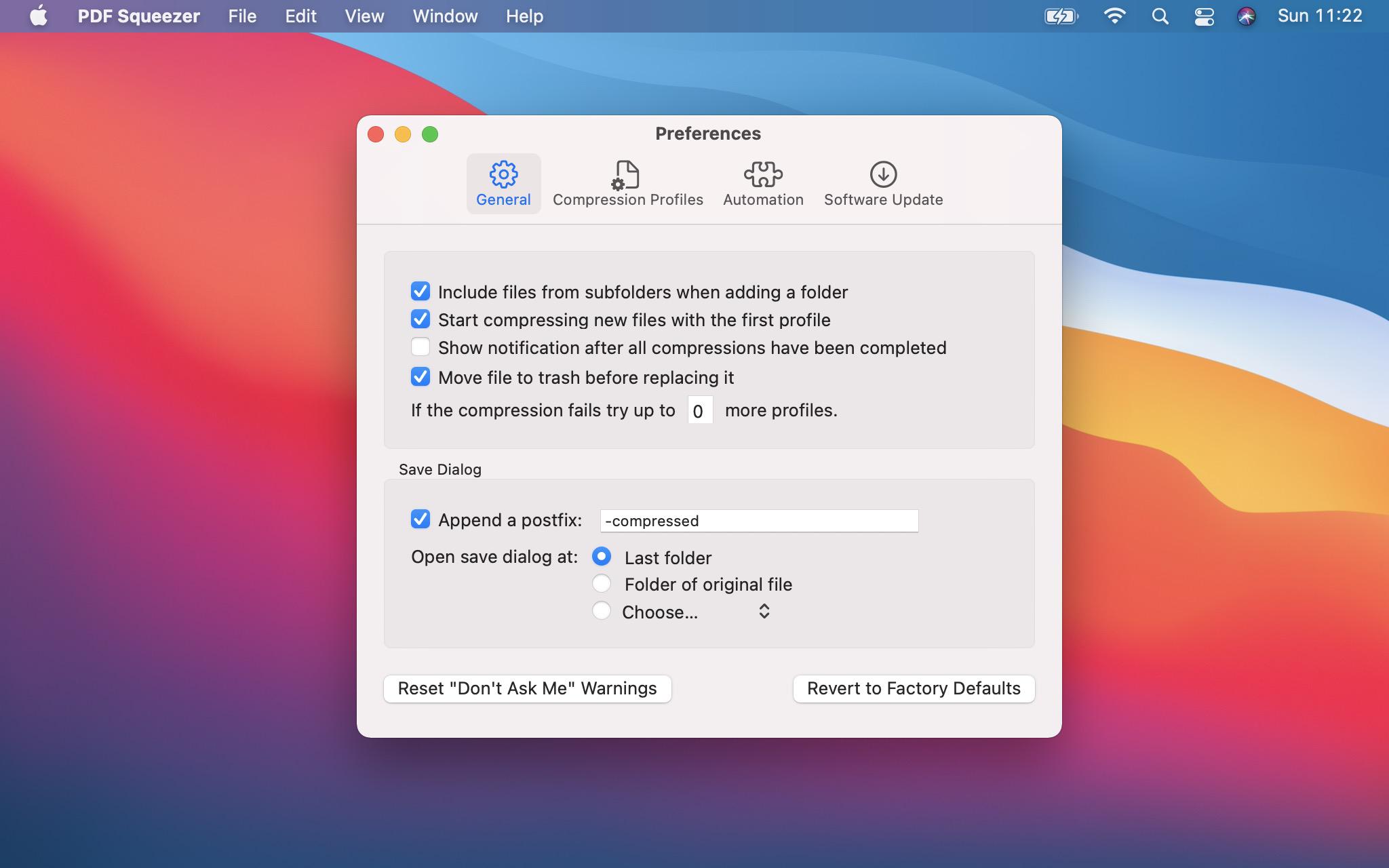Open the View menu
The image size is (1389, 868).
click(x=364, y=16)
